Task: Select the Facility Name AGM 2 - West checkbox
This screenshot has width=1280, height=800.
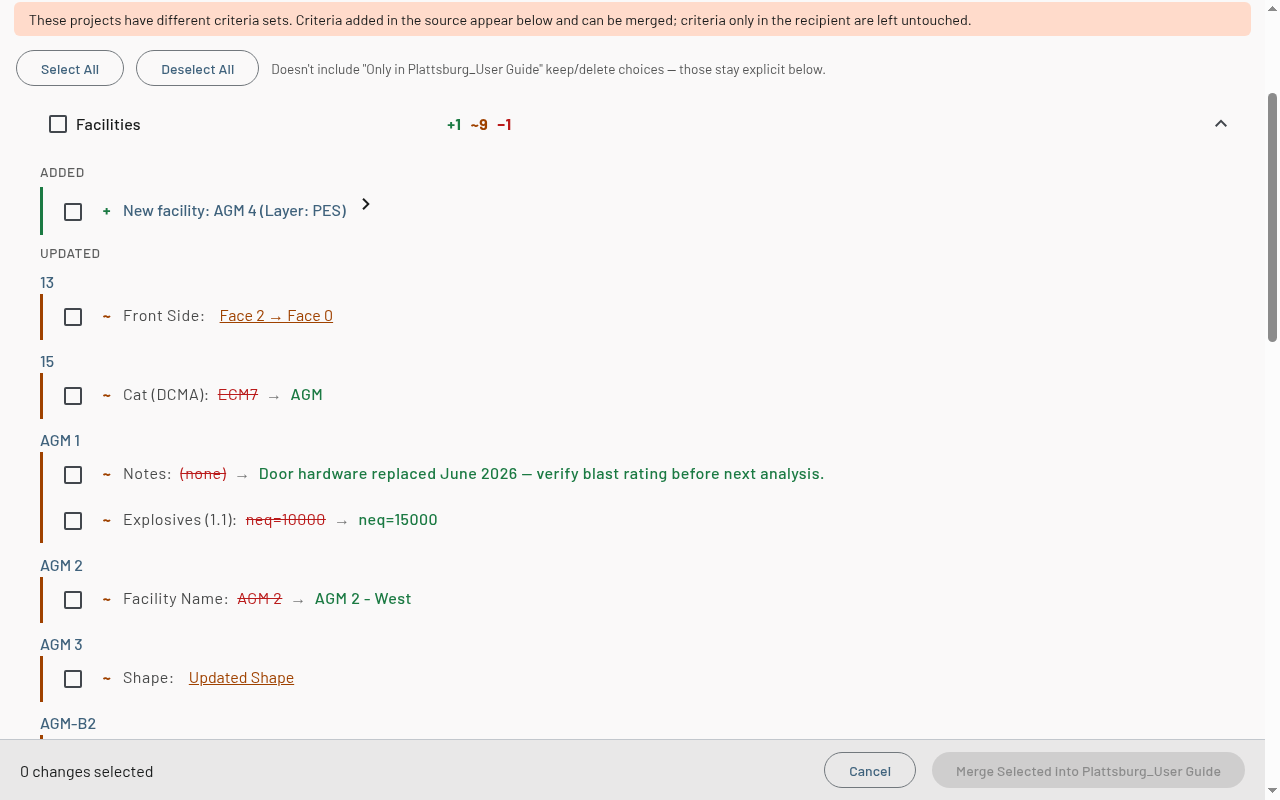Action: pos(73,600)
